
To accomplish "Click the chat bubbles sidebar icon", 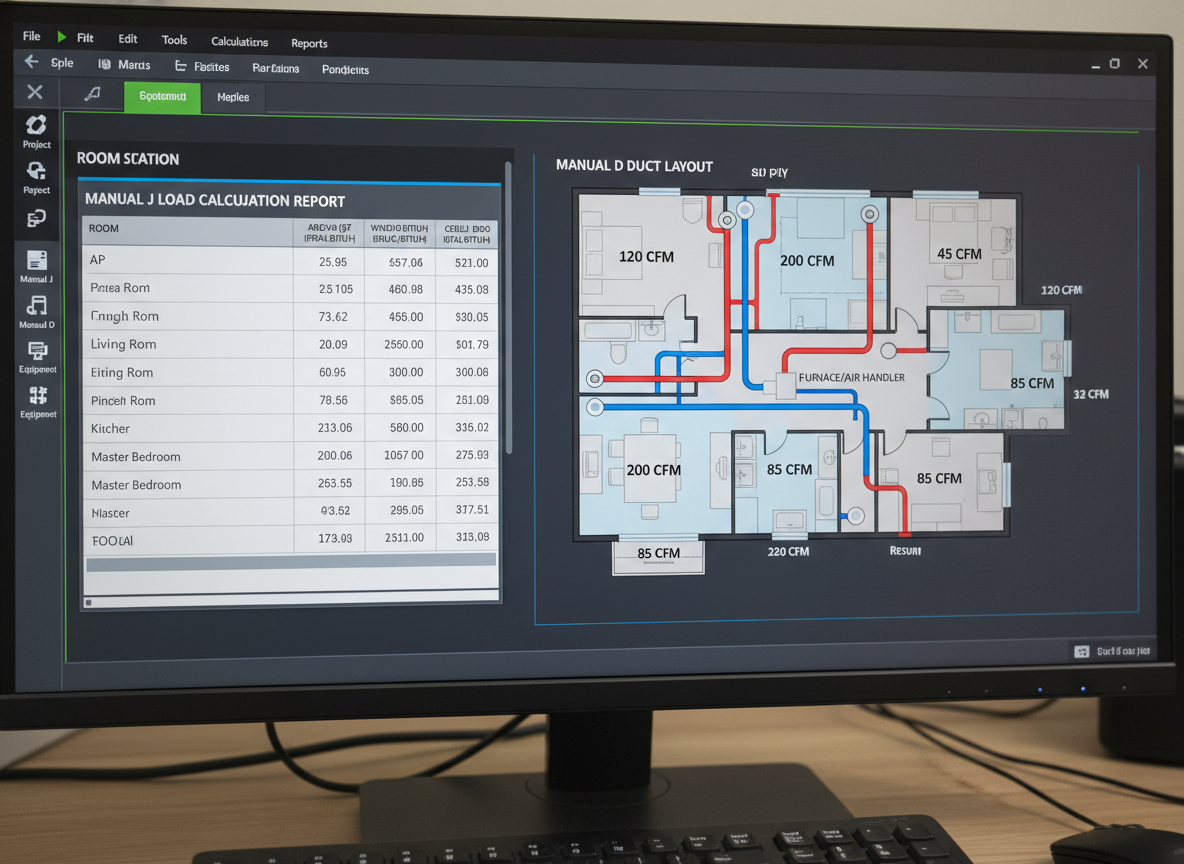I will click(x=36, y=219).
